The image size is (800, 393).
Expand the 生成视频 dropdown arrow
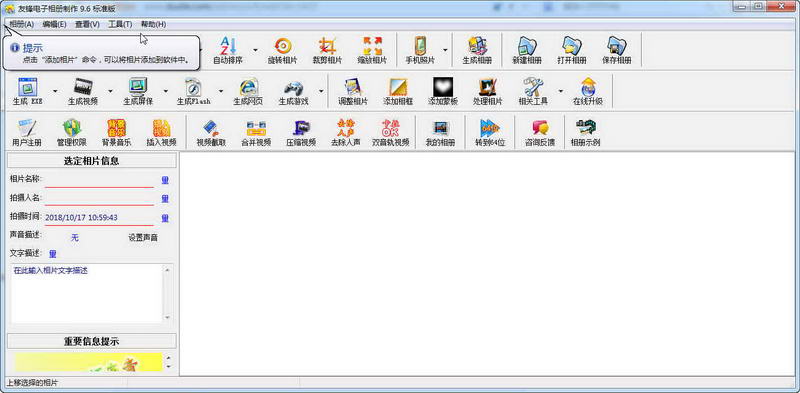[x=110, y=92]
